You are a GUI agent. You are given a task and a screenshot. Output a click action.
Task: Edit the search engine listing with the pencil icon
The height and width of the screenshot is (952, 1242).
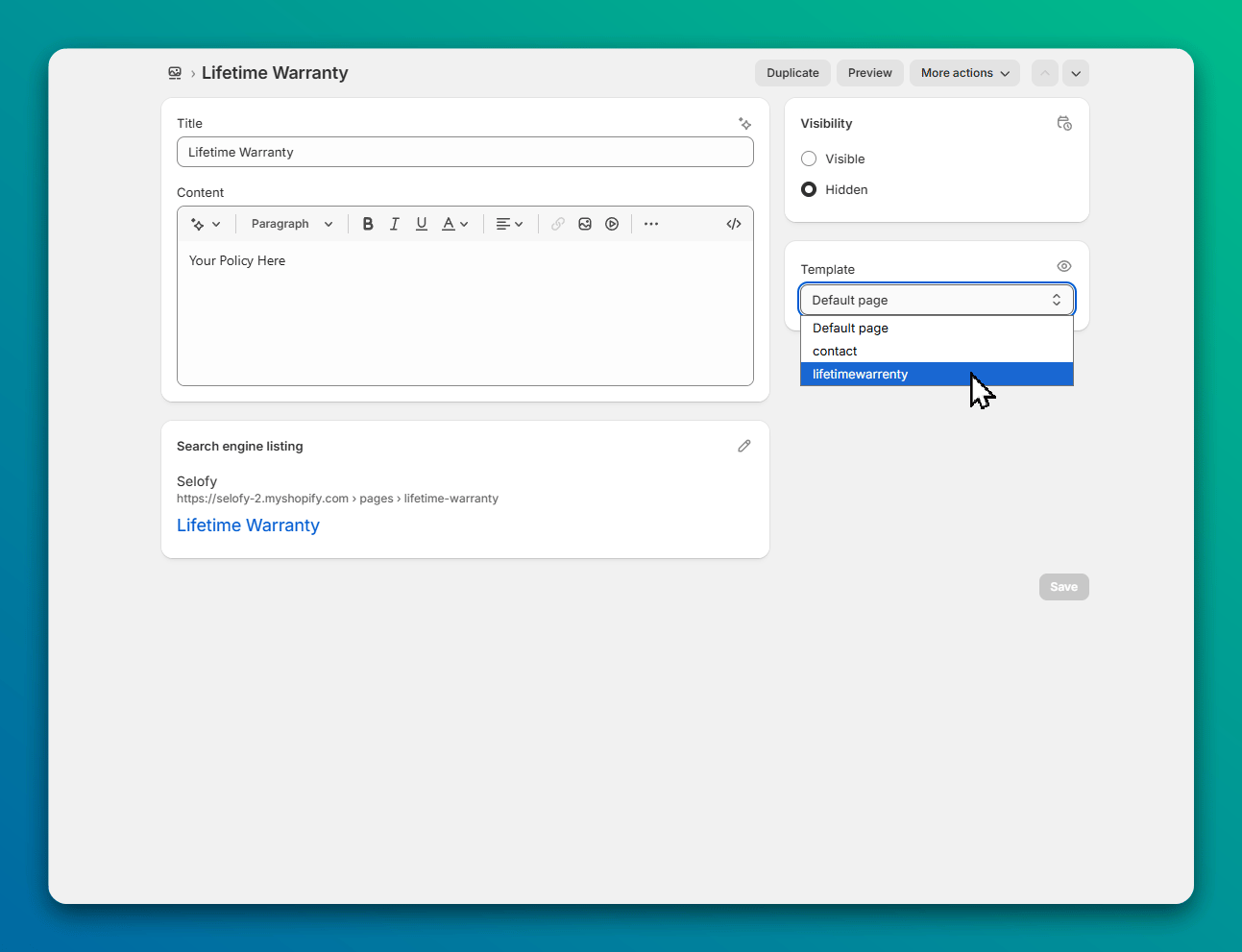(744, 446)
